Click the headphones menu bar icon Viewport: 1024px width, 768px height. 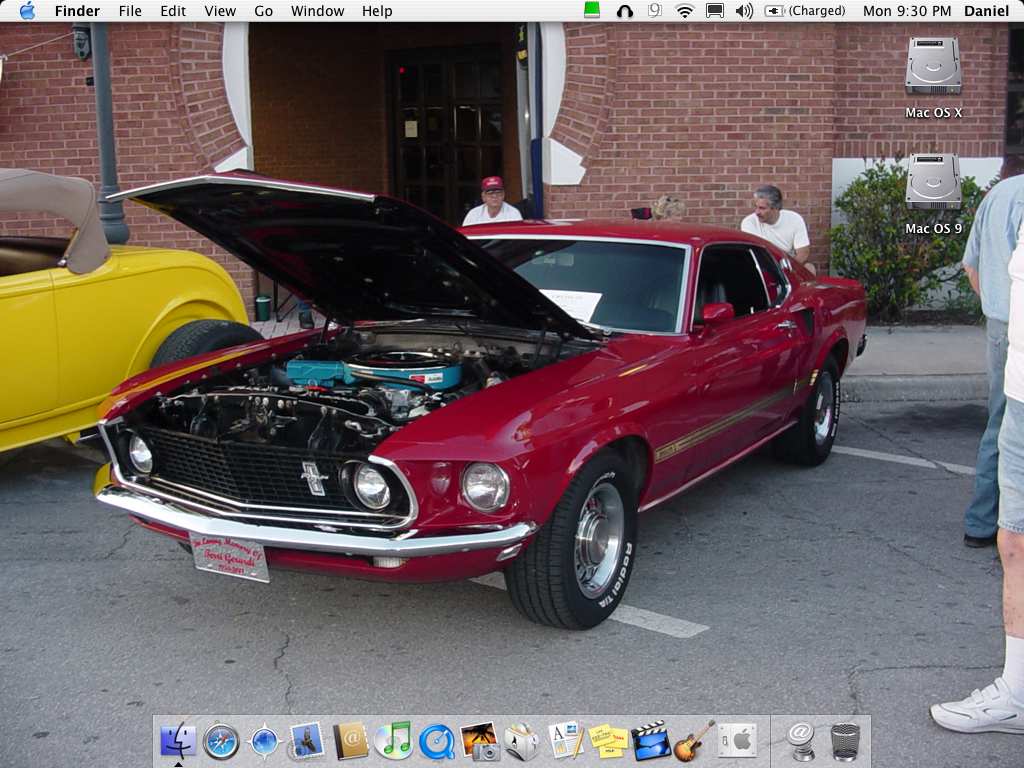625,11
